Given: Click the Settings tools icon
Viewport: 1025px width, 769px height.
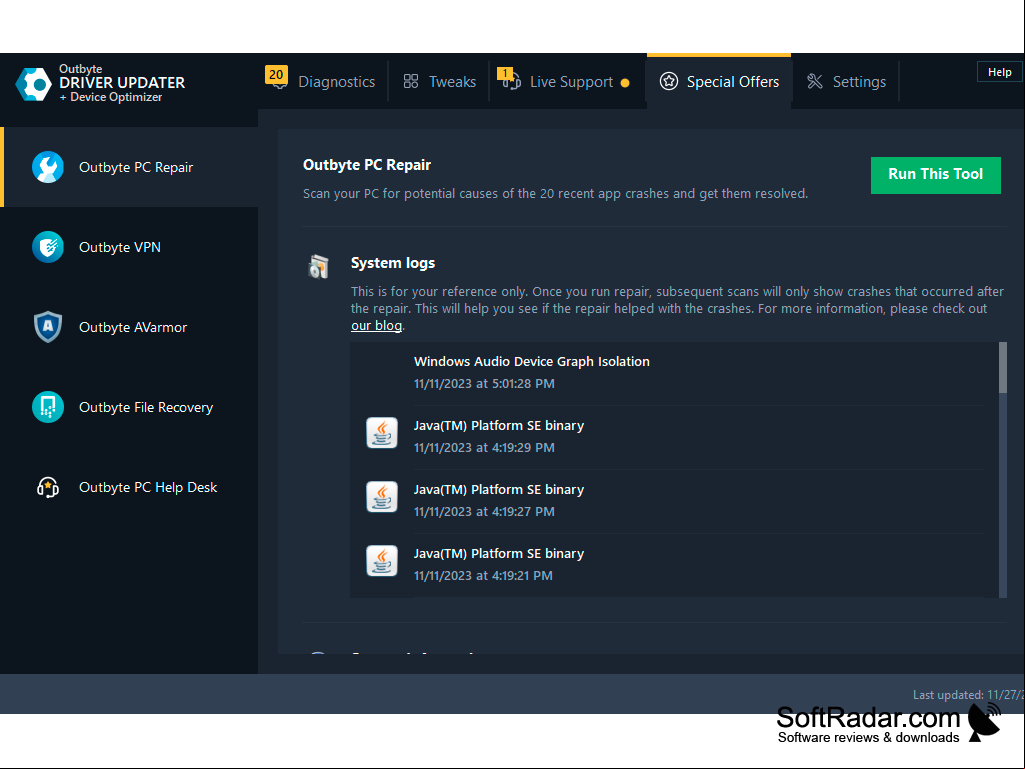Looking at the screenshot, I should tap(815, 82).
